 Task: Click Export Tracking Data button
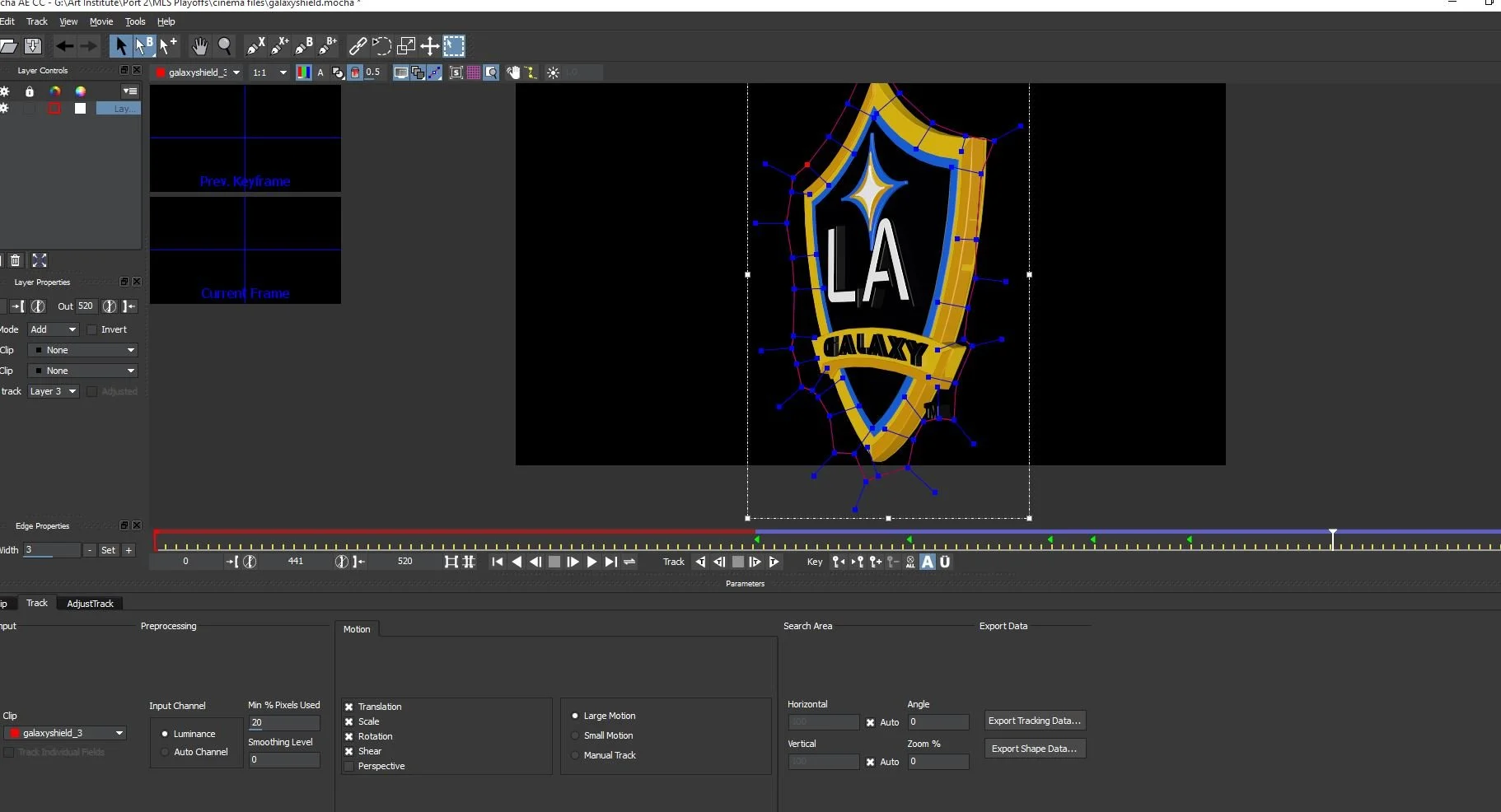pos(1035,721)
